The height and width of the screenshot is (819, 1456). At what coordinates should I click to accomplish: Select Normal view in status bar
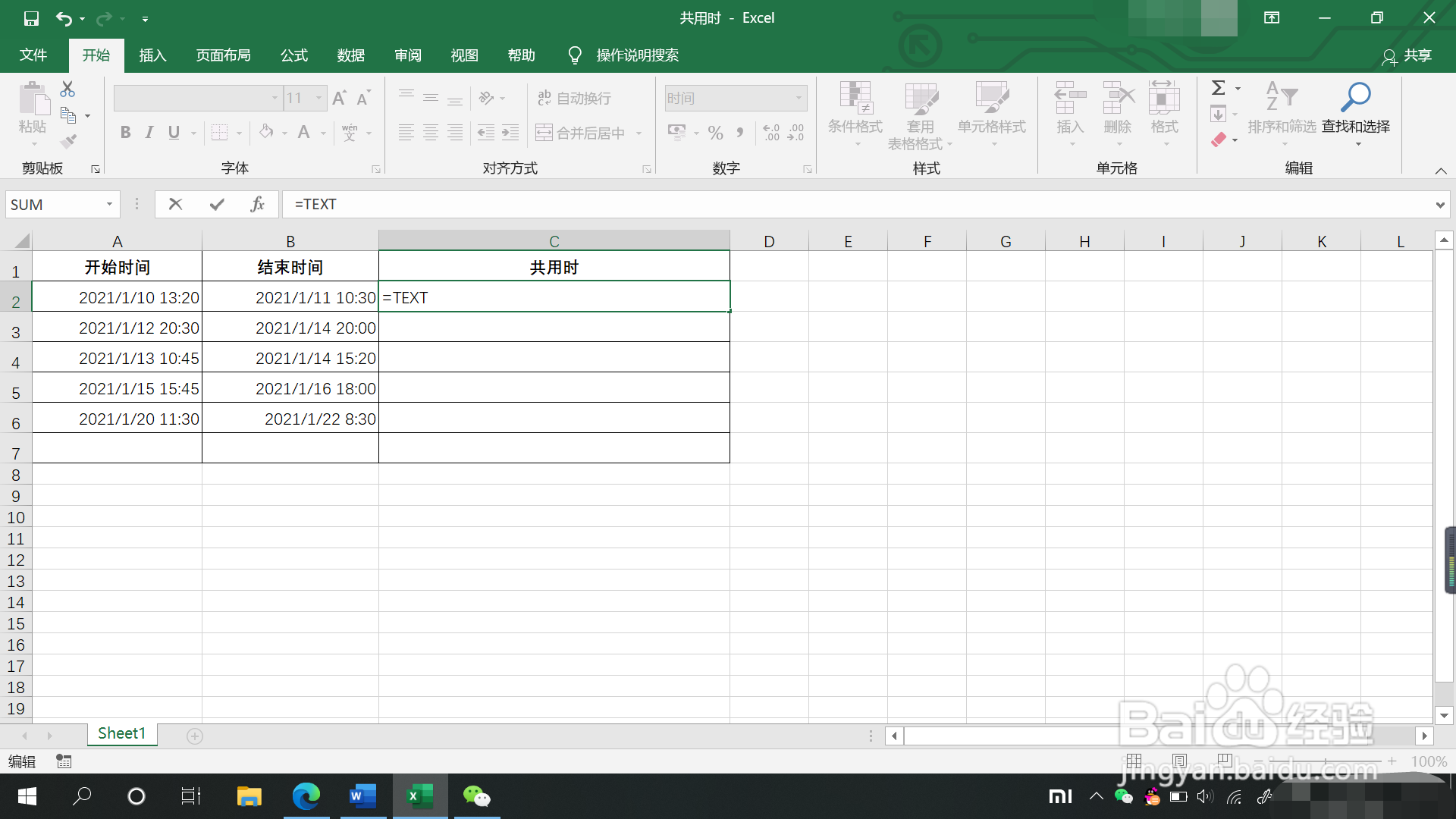click(x=1134, y=761)
